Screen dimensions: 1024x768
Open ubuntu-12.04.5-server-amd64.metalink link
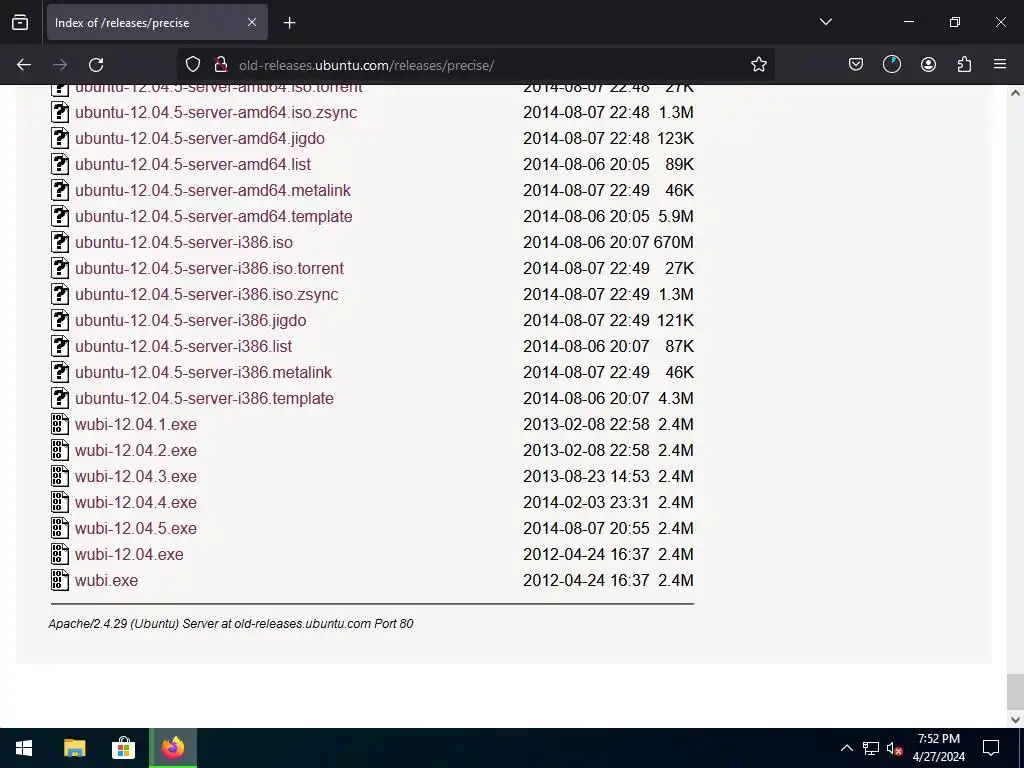tap(212, 191)
